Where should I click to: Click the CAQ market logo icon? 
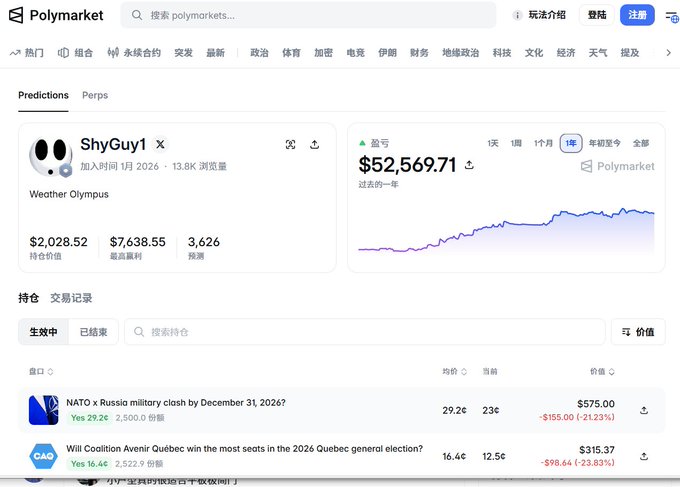[43, 456]
